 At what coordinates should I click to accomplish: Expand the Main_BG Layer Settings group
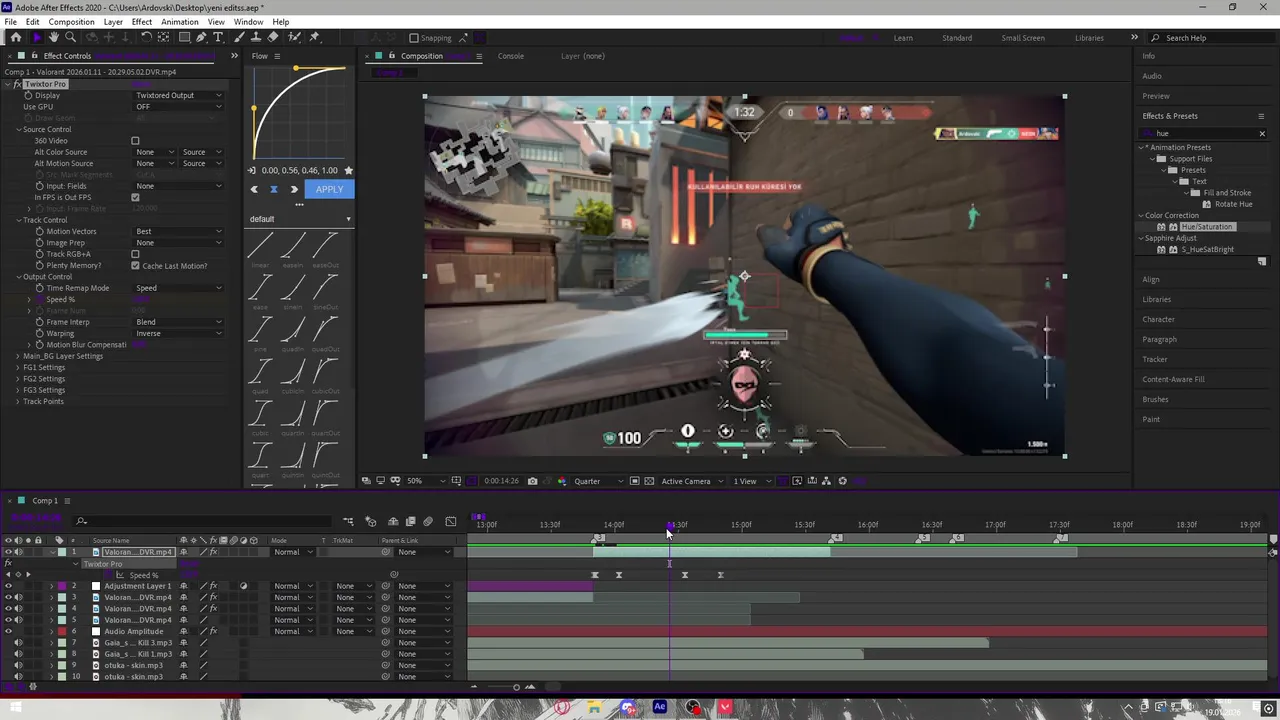[x=18, y=356]
